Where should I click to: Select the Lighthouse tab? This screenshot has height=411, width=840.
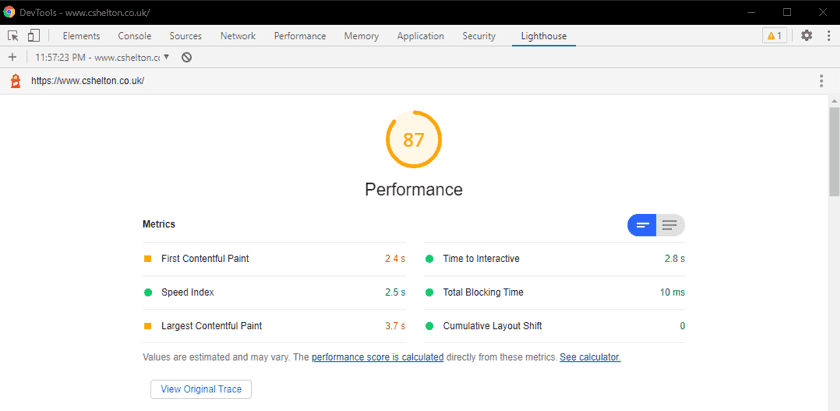544,36
